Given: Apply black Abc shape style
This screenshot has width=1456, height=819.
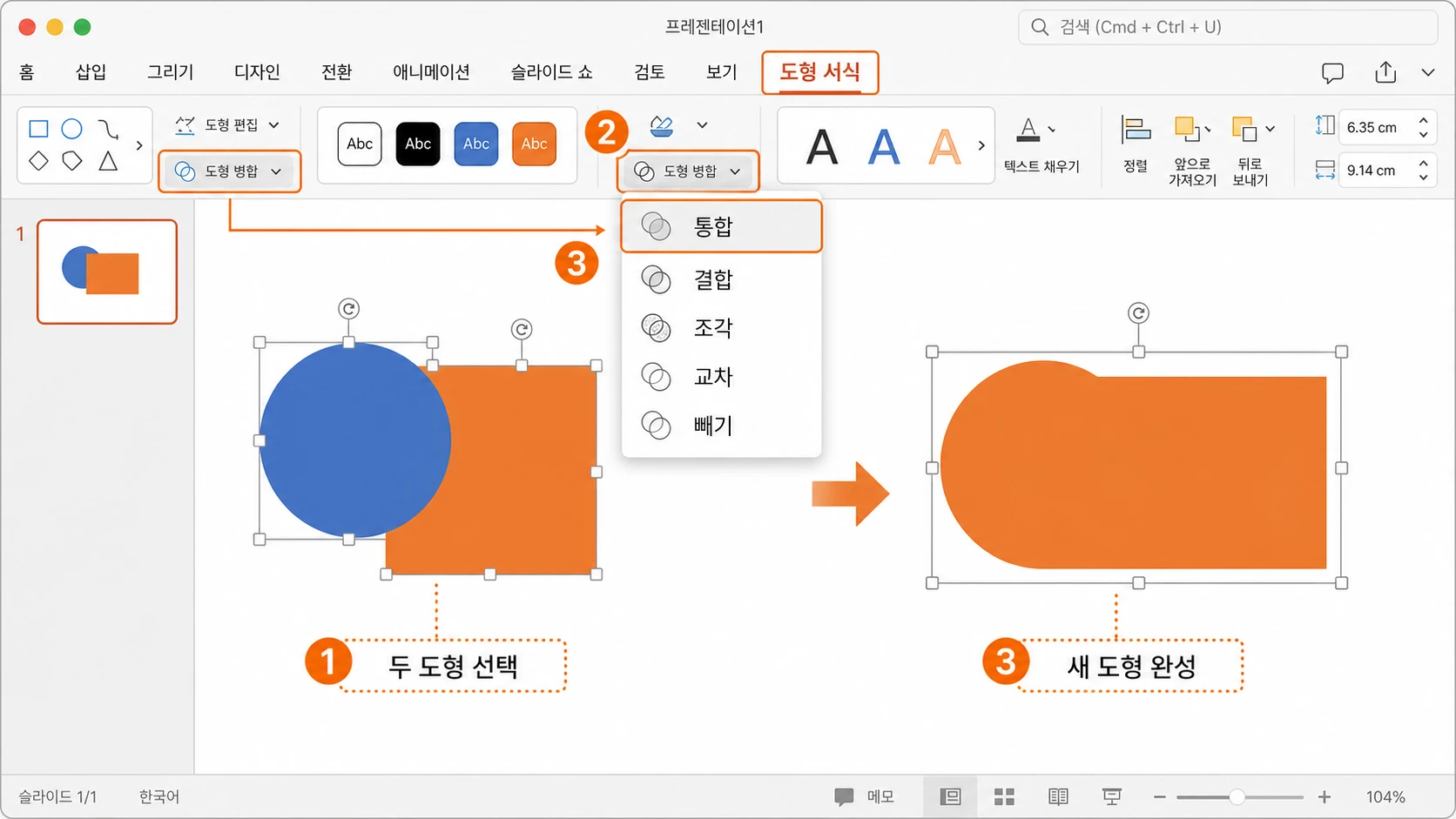Looking at the screenshot, I should (x=418, y=144).
